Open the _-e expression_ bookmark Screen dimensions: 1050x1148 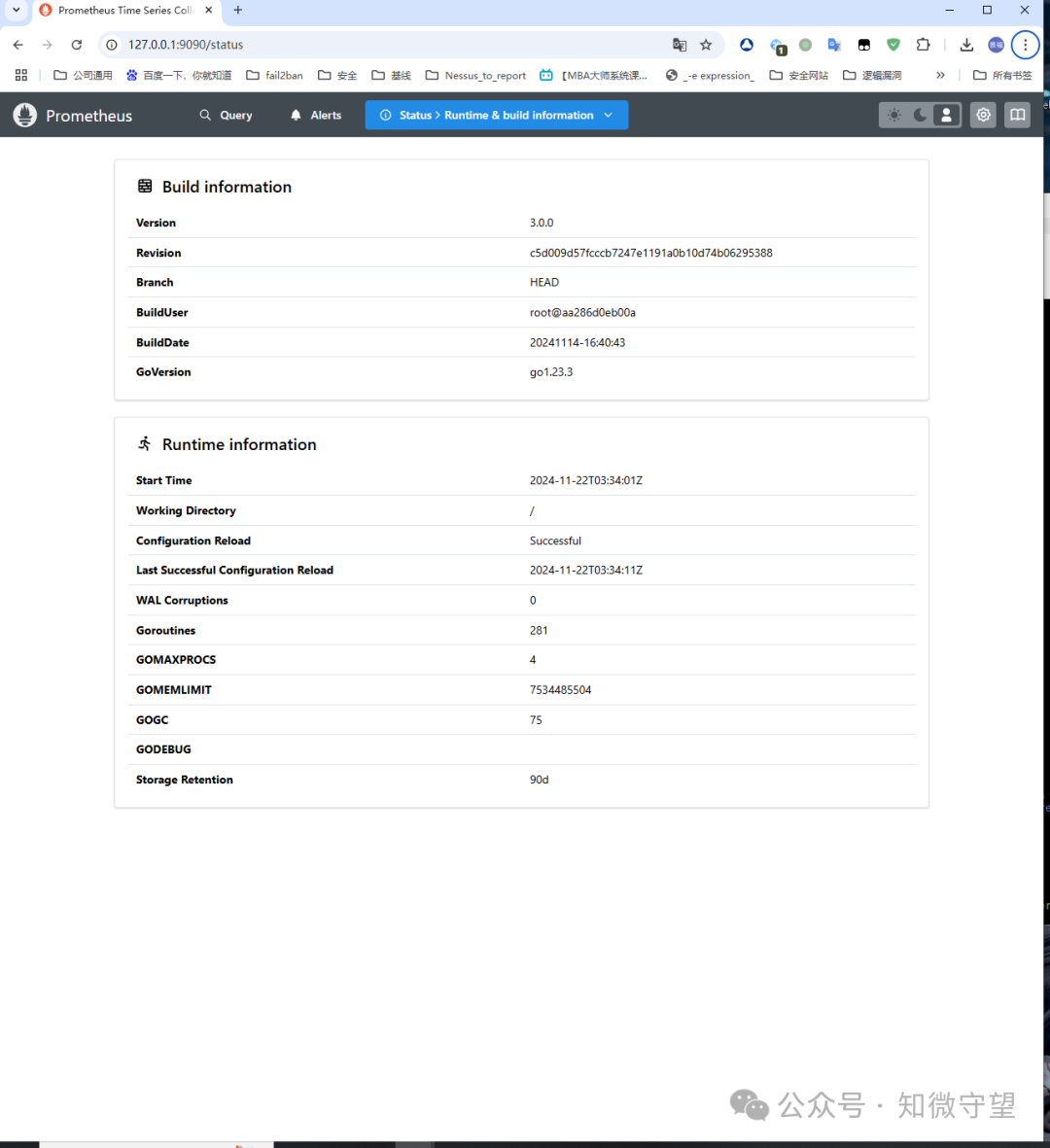point(710,75)
